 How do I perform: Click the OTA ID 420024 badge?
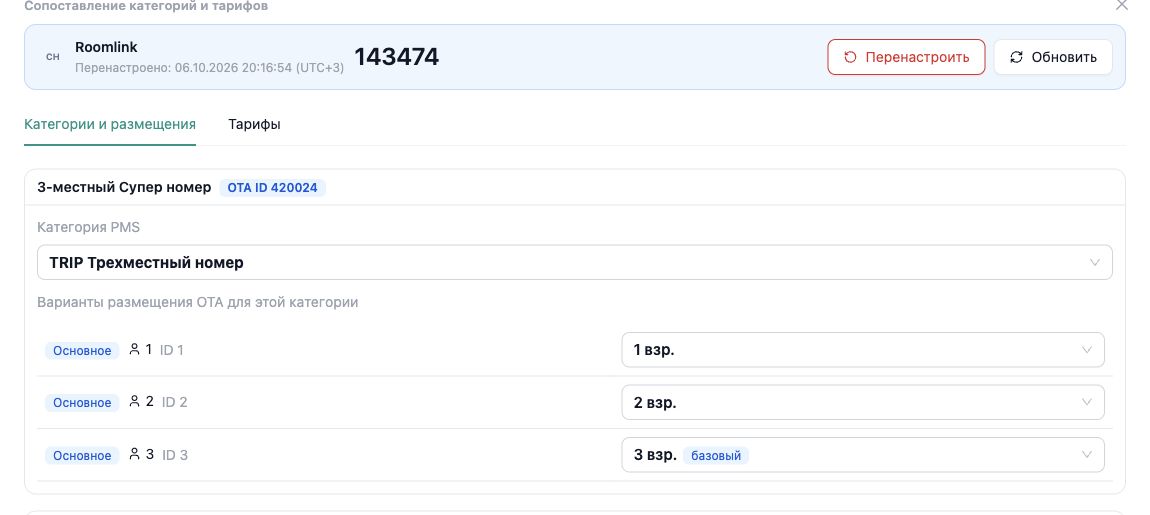[x=272, y=188]
